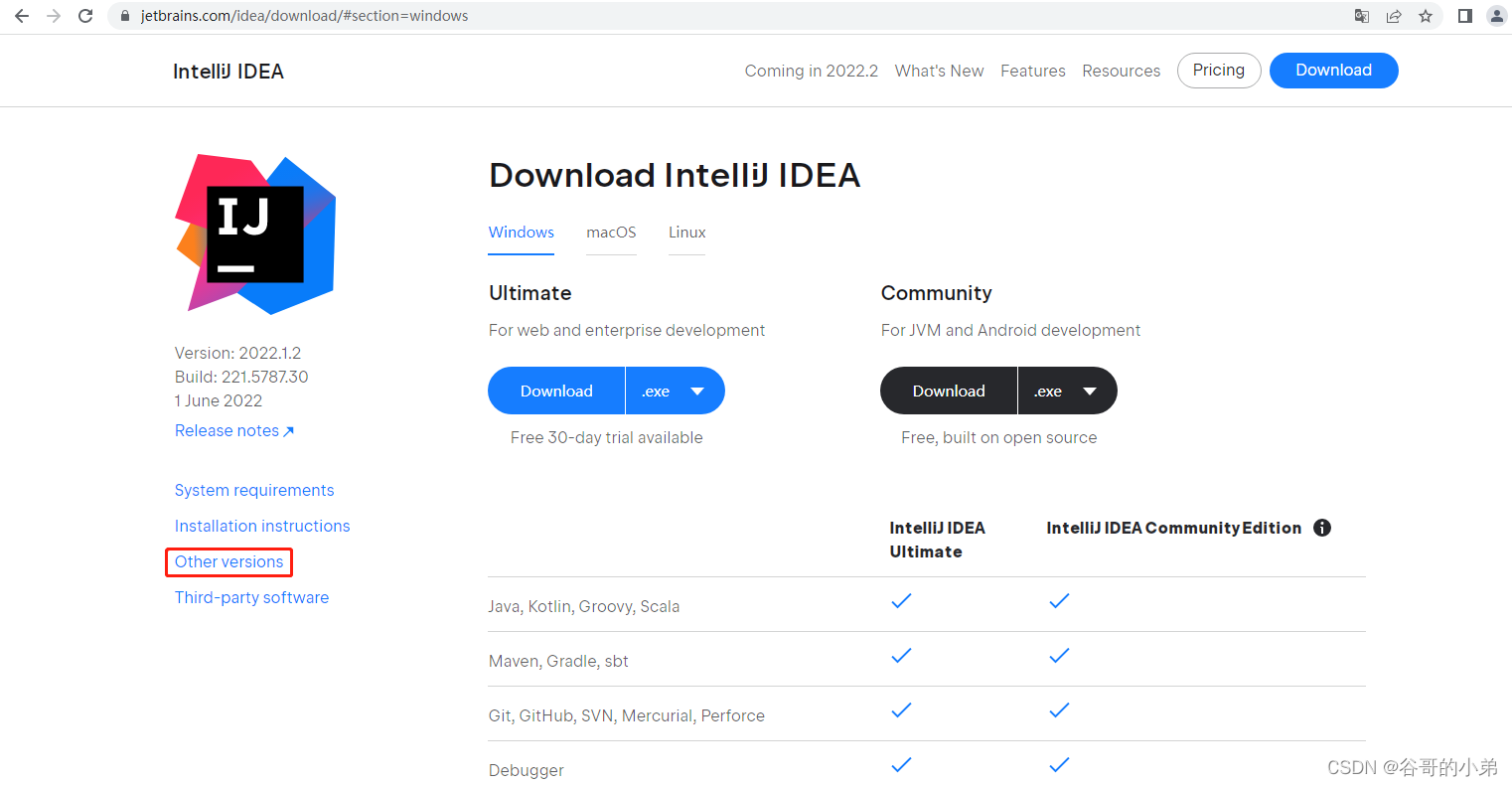Click the share page icon

coord(1394,16)
